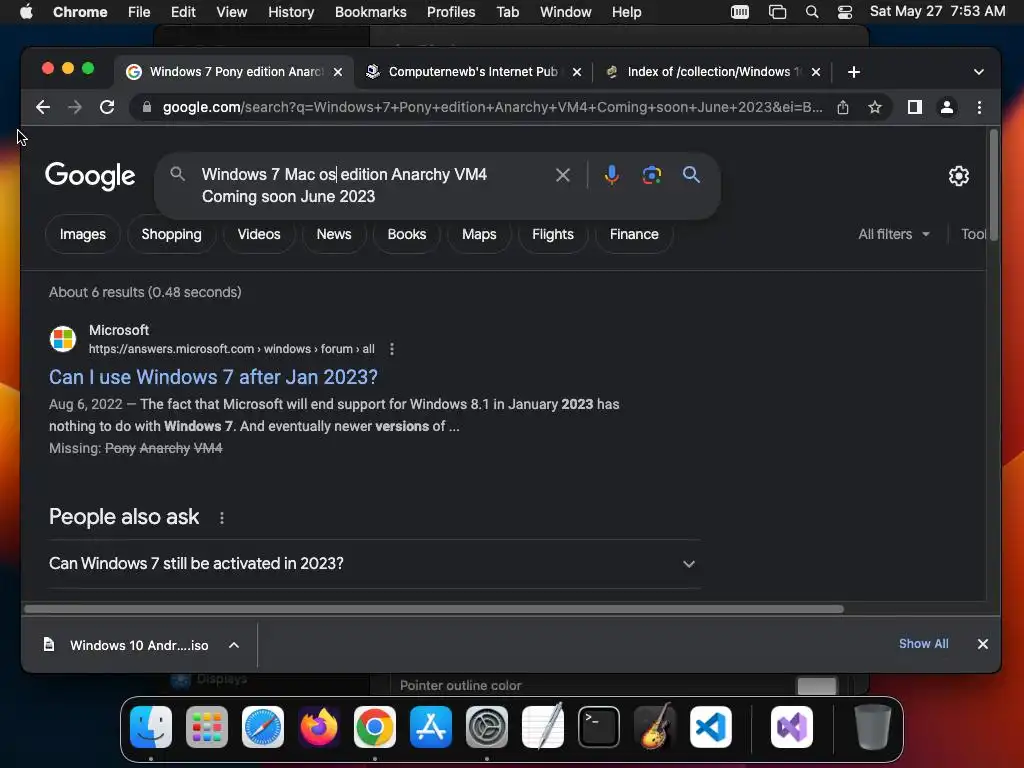
Task: Click the Chrome forward arrow
Action: [x=74, y=107]
